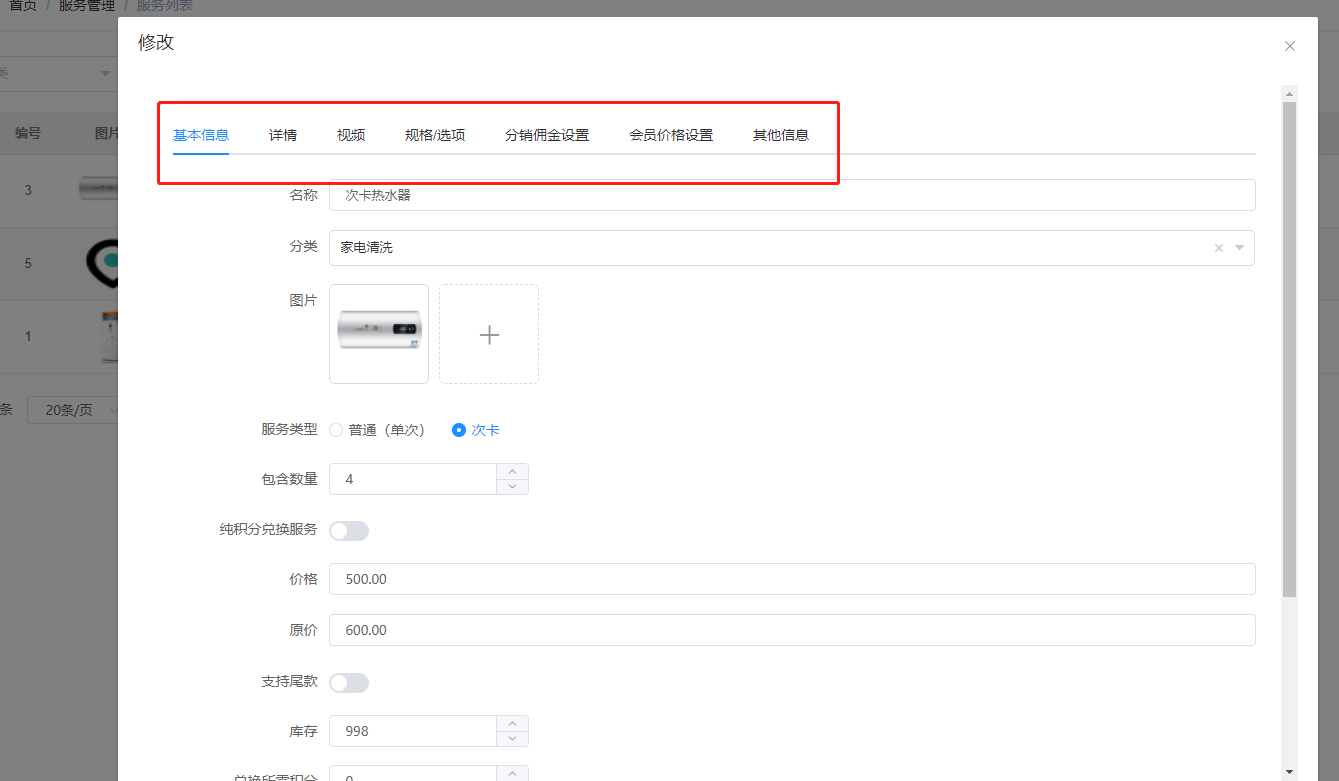Open the 视频 tab
The image size is (1339, 781).
[351, 135]
